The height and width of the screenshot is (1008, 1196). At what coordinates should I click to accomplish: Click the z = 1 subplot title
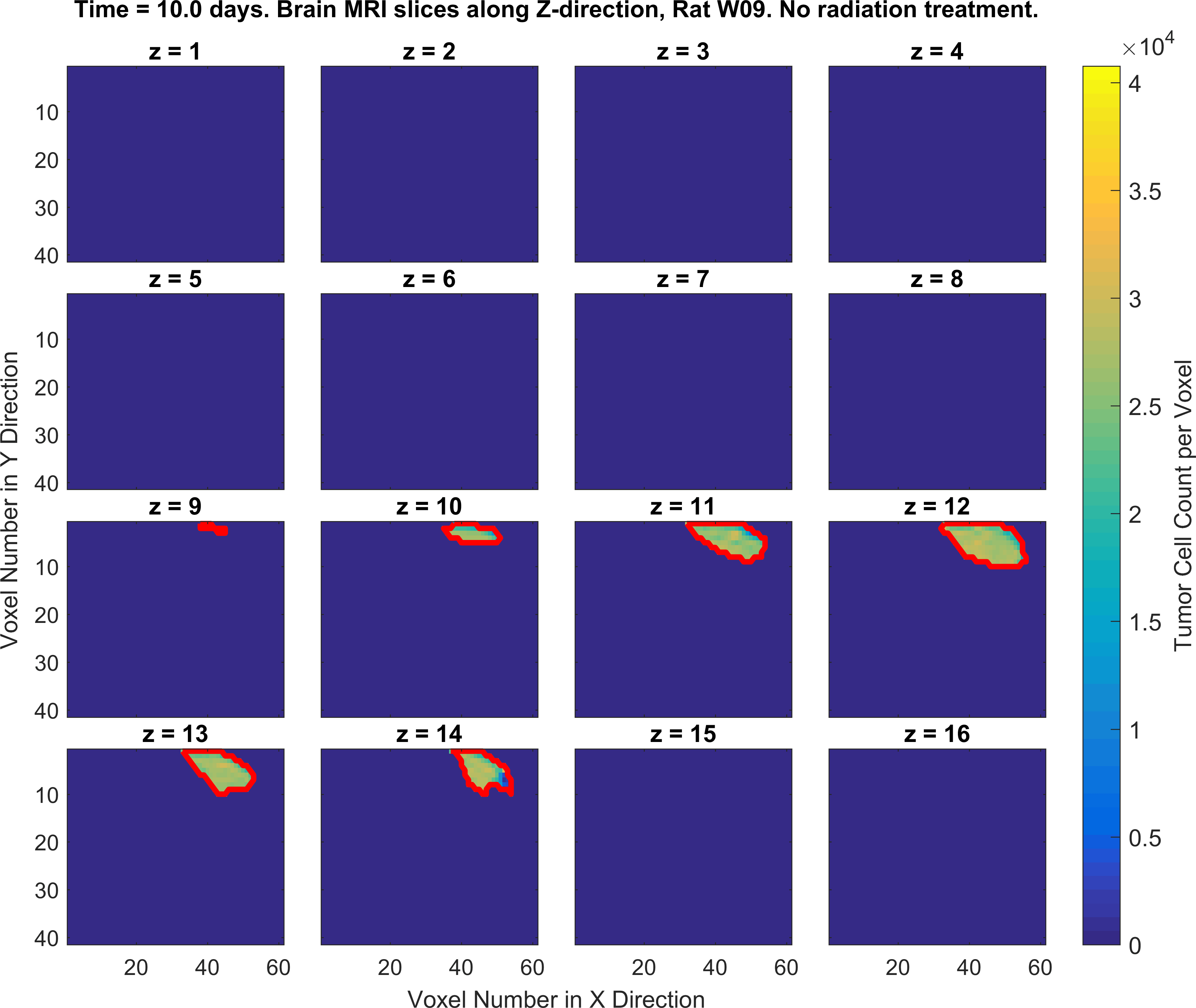(175, 51)
